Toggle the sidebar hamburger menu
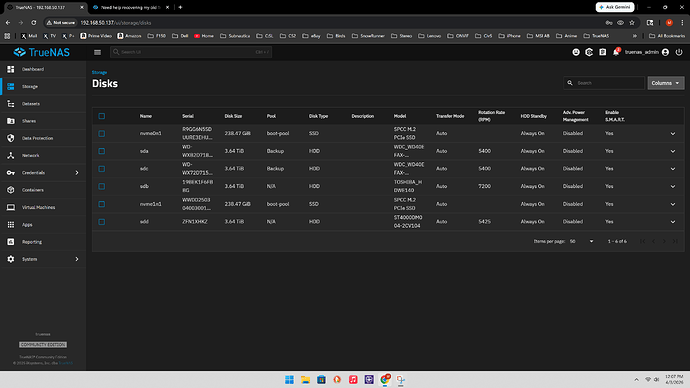690x388 pixels. (x=97, y=52)
